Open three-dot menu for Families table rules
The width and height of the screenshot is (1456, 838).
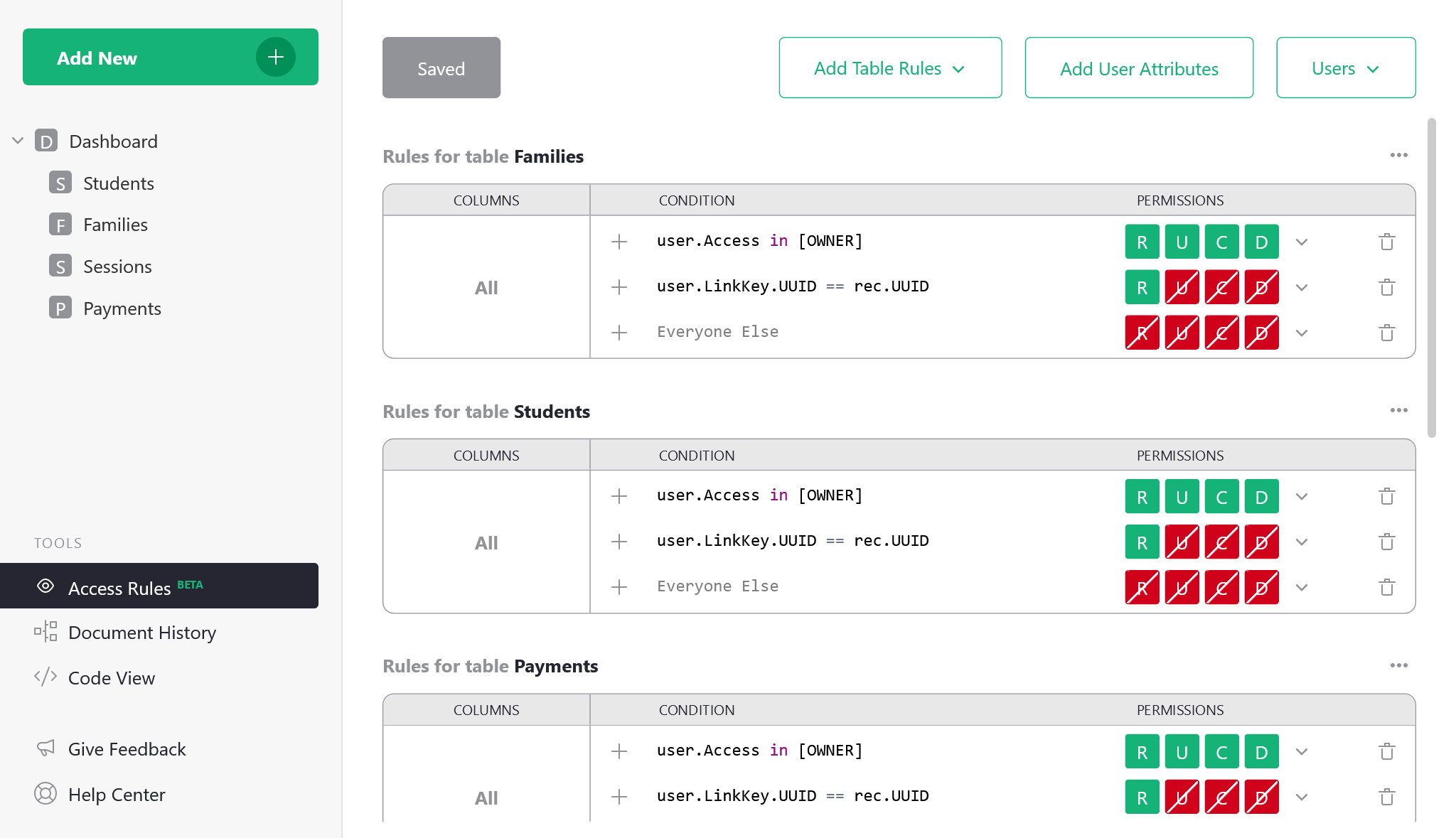(1398, 155)
